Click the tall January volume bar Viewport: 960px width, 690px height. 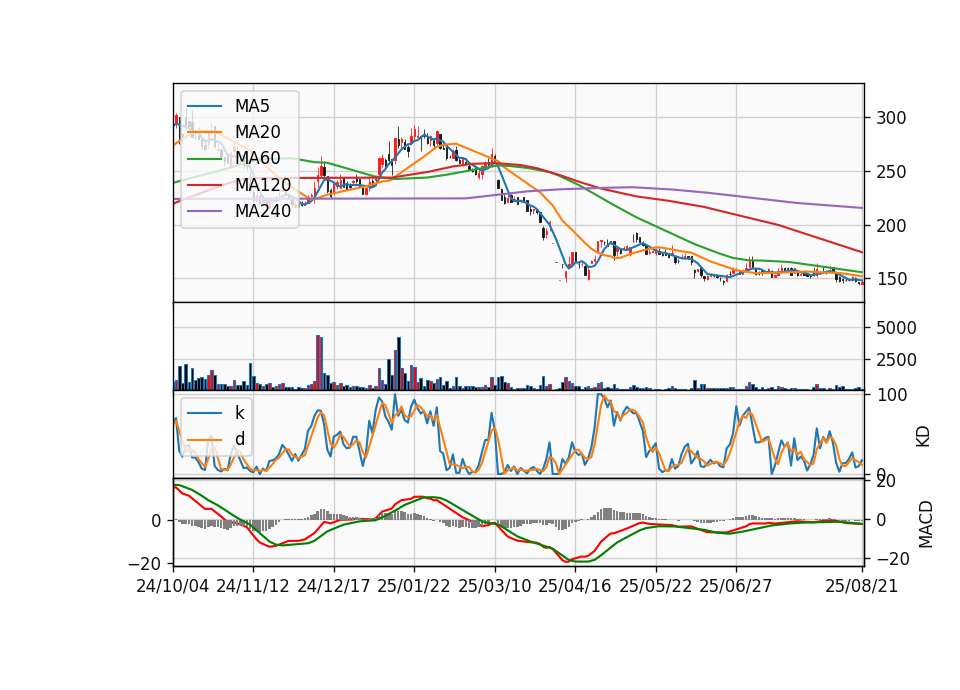pyautogui.click(x=399, y=364)
